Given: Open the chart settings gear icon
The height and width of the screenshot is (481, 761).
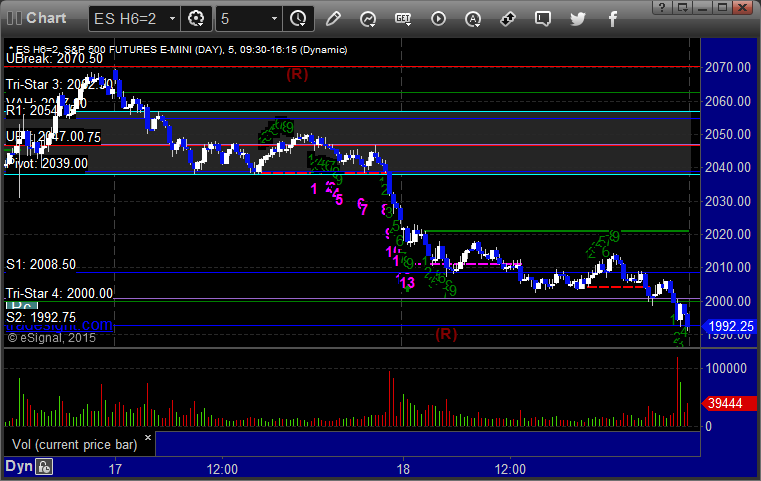Looking at the screenshot, I should 196,19.
